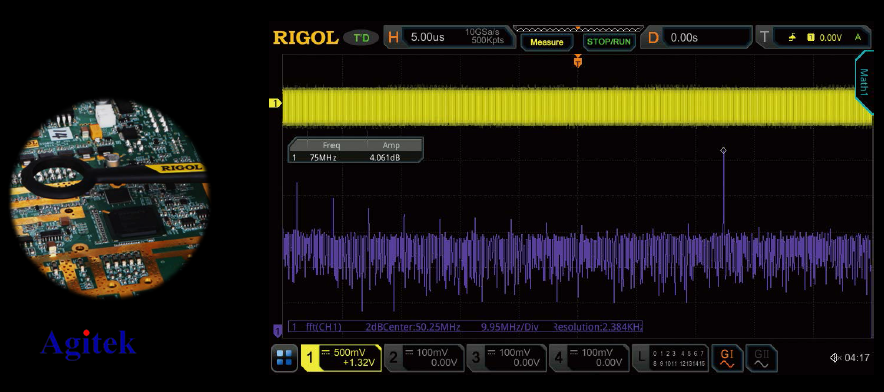Image resolution: width=884 pixels, height=392 pixels.
Task: Click the yellow channel 1 ground marker
Action: (275, 103)
